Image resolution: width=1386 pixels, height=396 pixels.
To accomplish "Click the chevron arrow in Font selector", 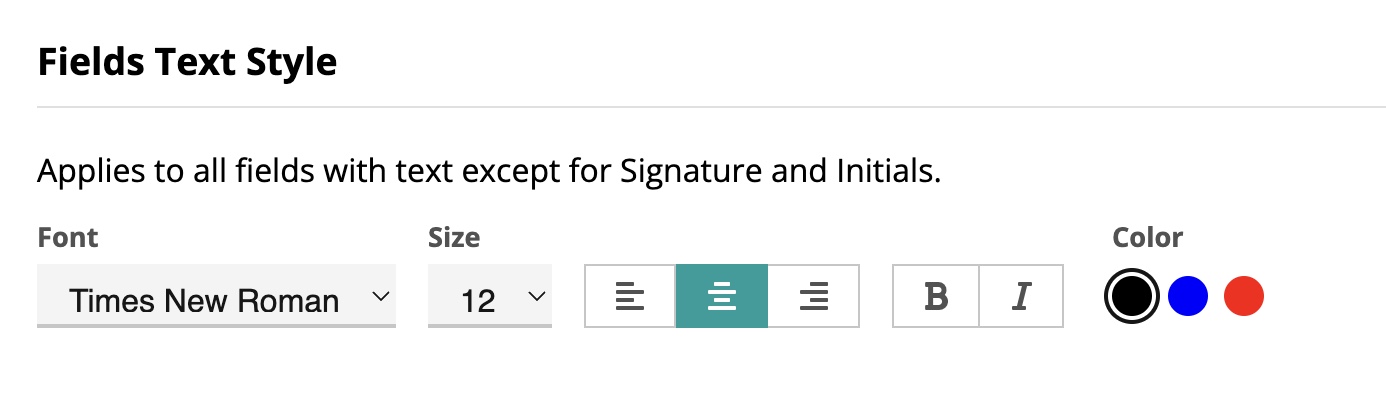I will (x=379, y=297).
